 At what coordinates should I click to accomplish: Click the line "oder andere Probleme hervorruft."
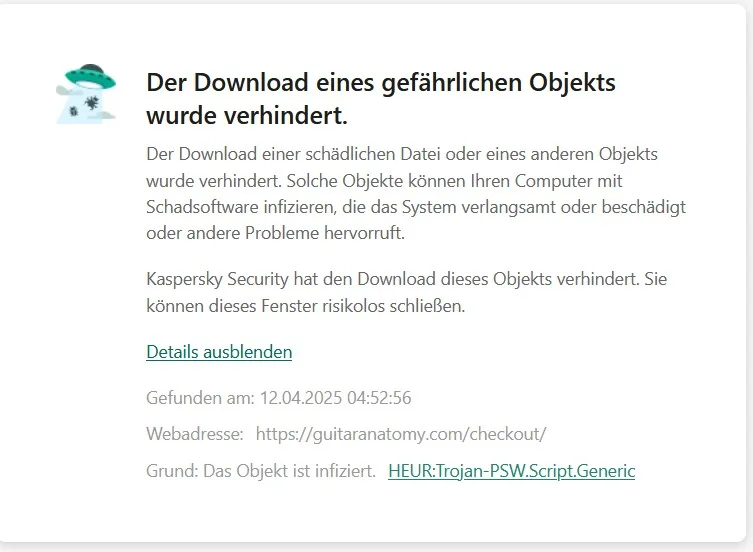click(276, 233)
